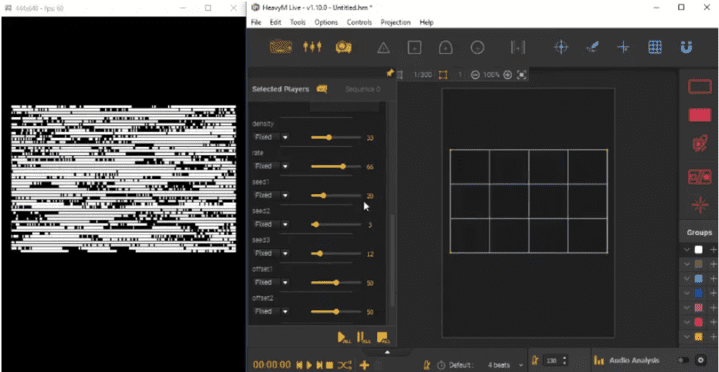Add to the white group with plus

pyautogui.click(x=713, y=250)
